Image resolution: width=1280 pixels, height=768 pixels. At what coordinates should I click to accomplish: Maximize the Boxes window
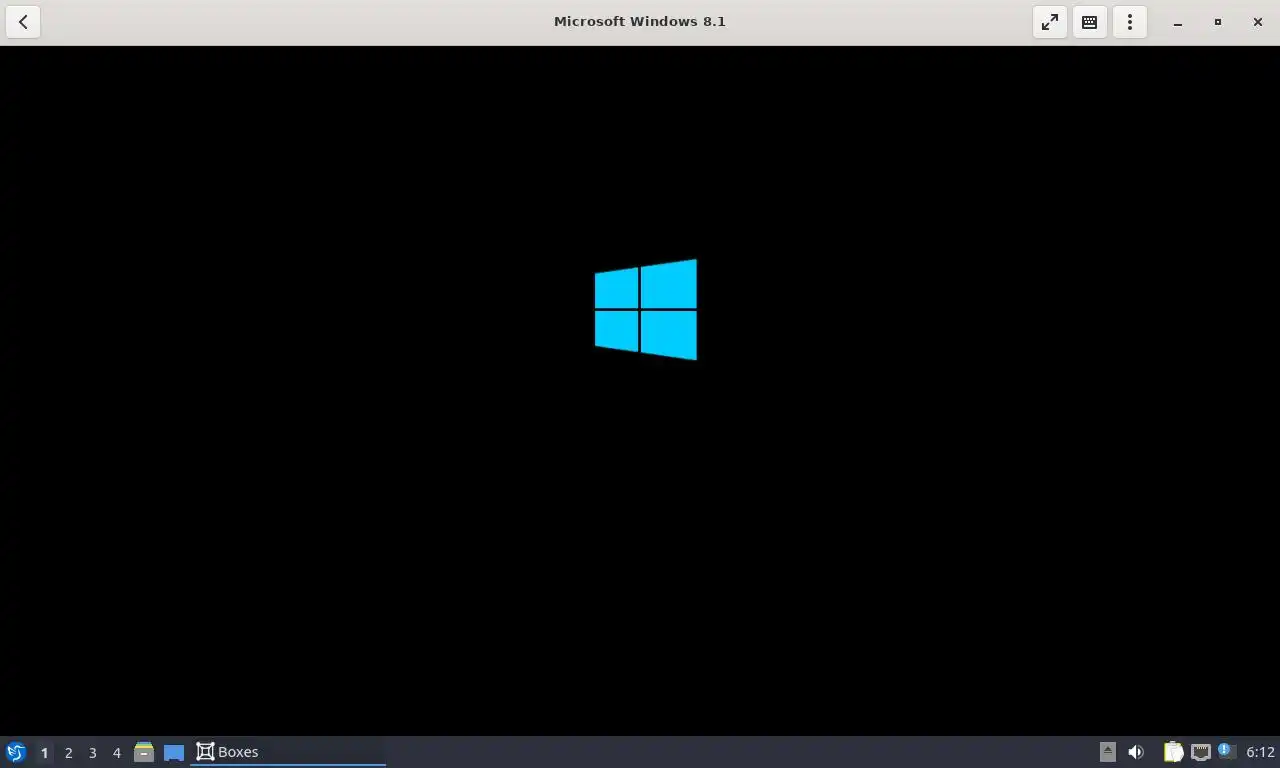click(1218, 22)
